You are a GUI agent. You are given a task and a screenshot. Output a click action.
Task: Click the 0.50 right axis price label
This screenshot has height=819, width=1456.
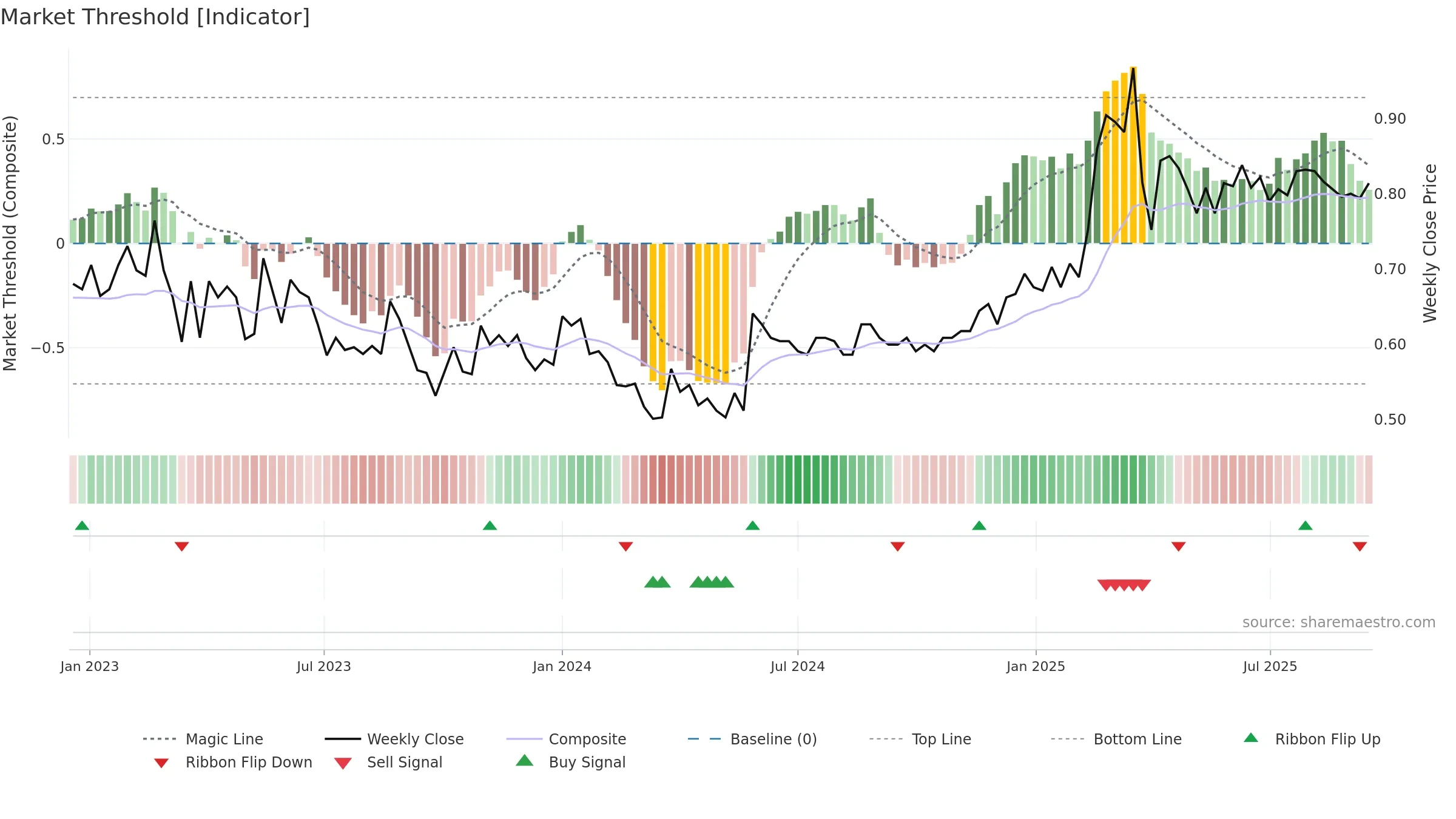point(1390,420)
